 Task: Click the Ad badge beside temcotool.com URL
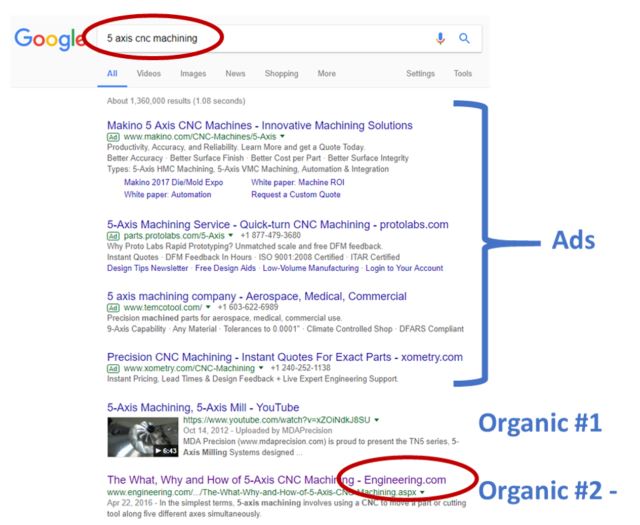(113, 307)
